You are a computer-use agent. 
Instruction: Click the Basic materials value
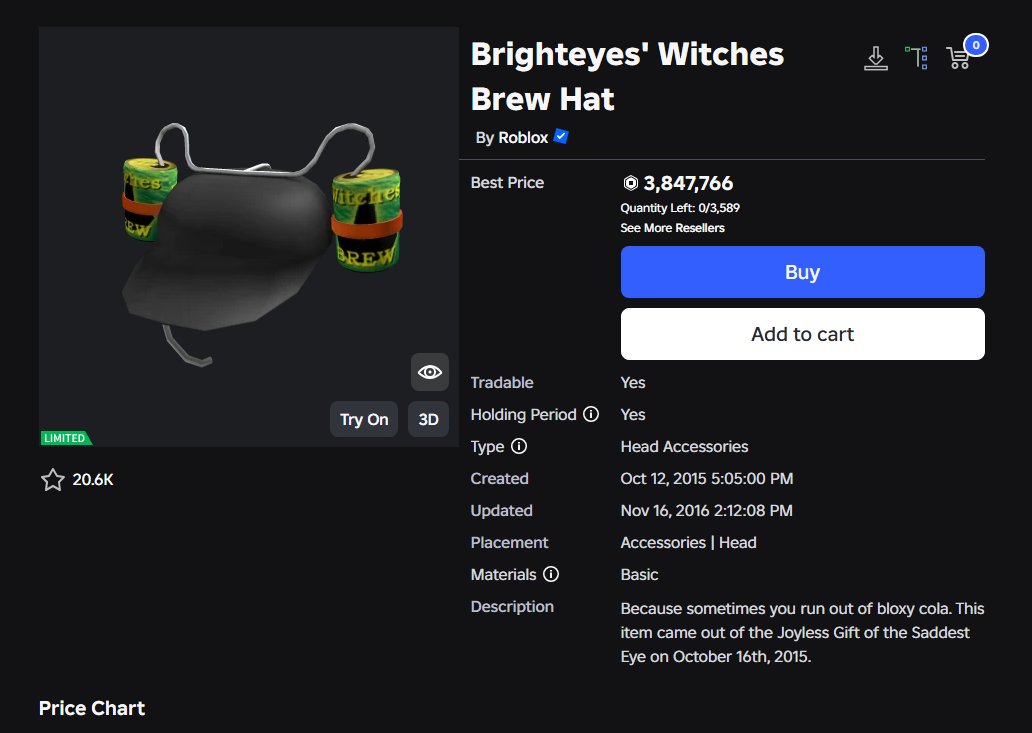click(x=639, y=574)
